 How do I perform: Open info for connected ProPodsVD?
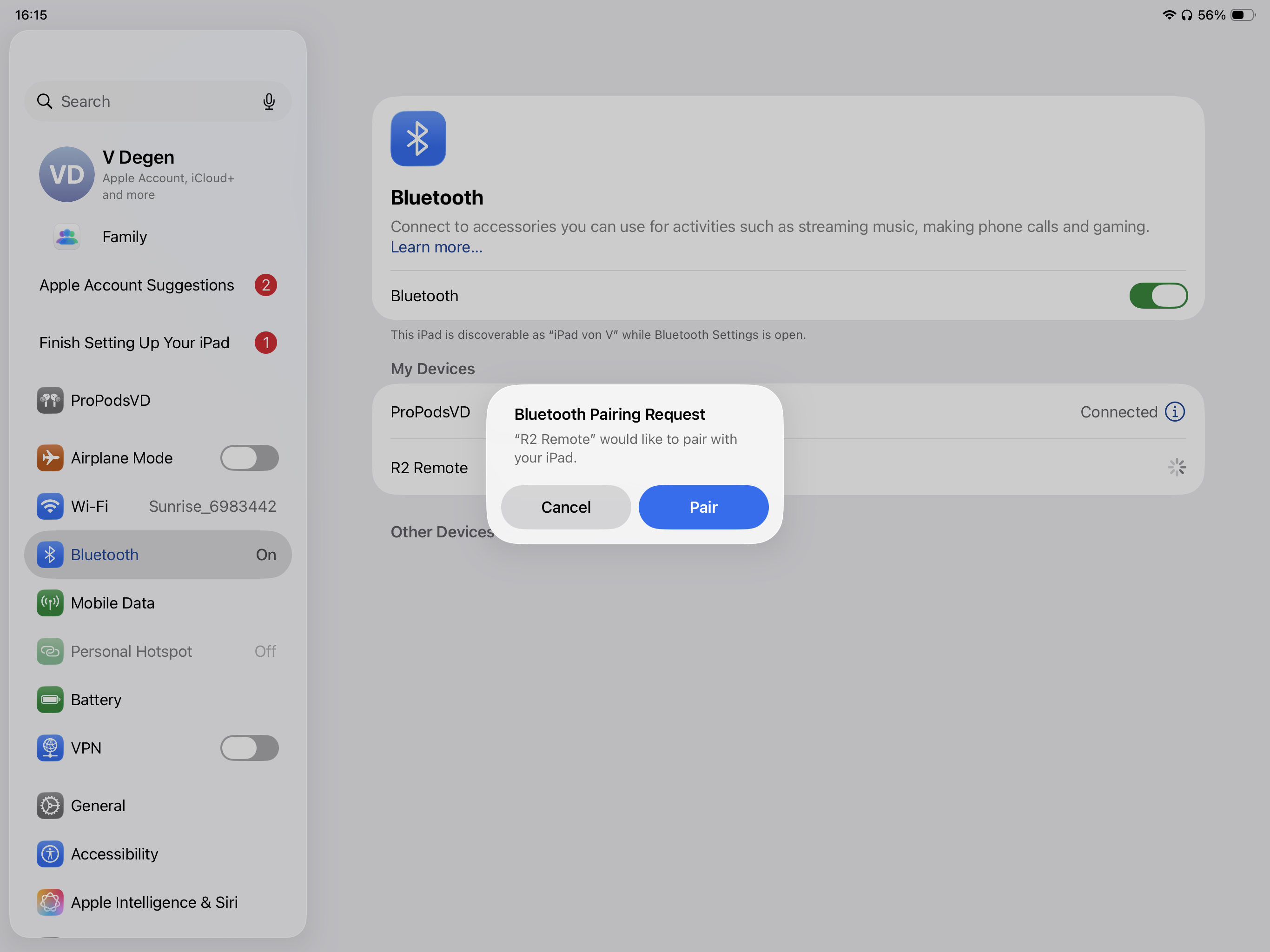[x=1175, y=412]
